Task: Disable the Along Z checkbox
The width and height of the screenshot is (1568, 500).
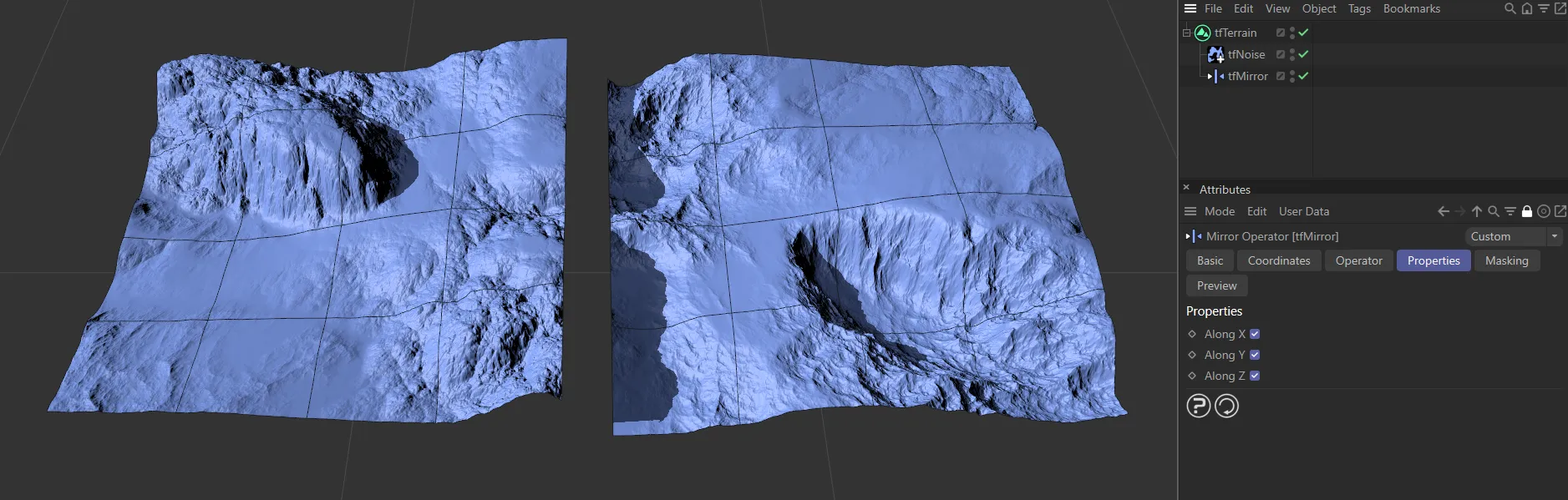Action: pyautogui.click(x=1254, y=376)
